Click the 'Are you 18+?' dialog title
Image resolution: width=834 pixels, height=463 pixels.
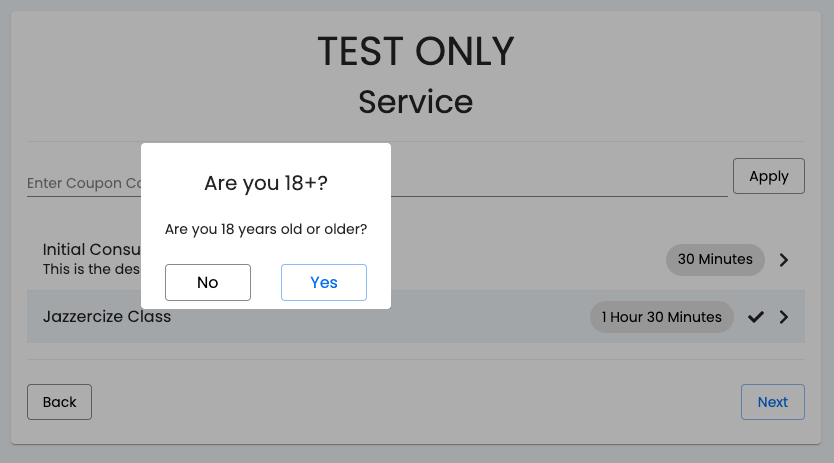coord(266,183)
